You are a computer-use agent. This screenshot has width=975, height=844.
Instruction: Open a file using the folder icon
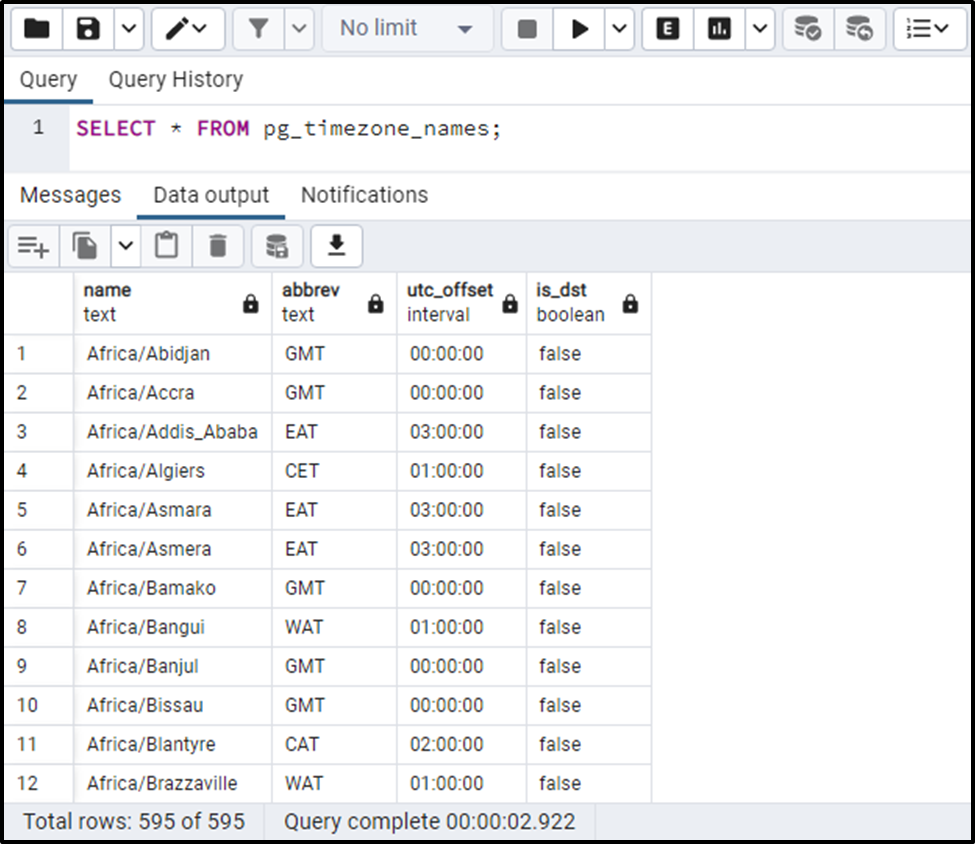click(x=35, y=28)
